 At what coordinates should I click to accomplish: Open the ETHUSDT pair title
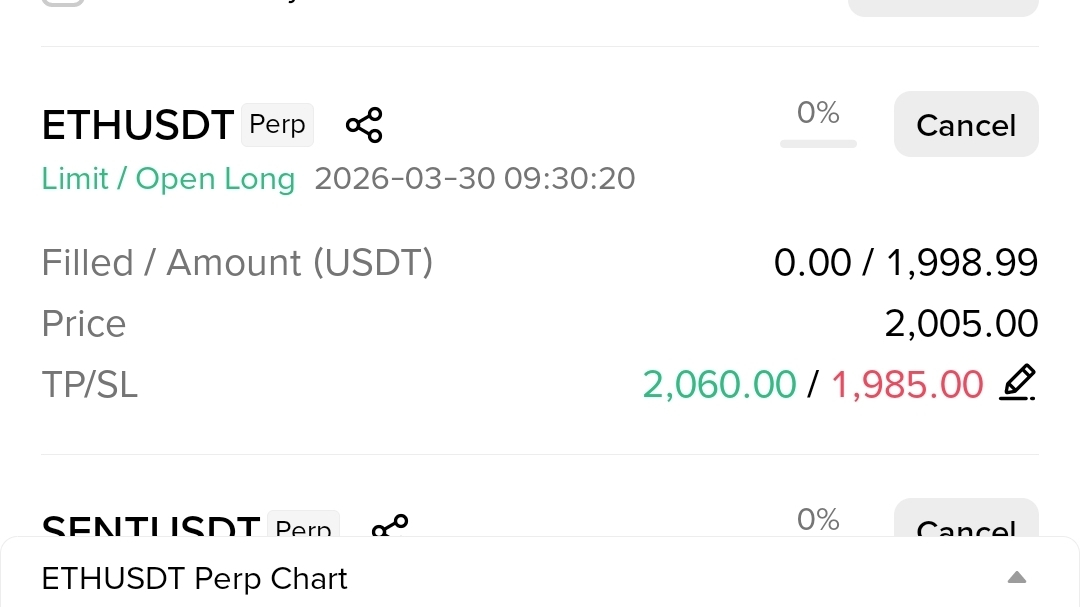coord(138,126)
